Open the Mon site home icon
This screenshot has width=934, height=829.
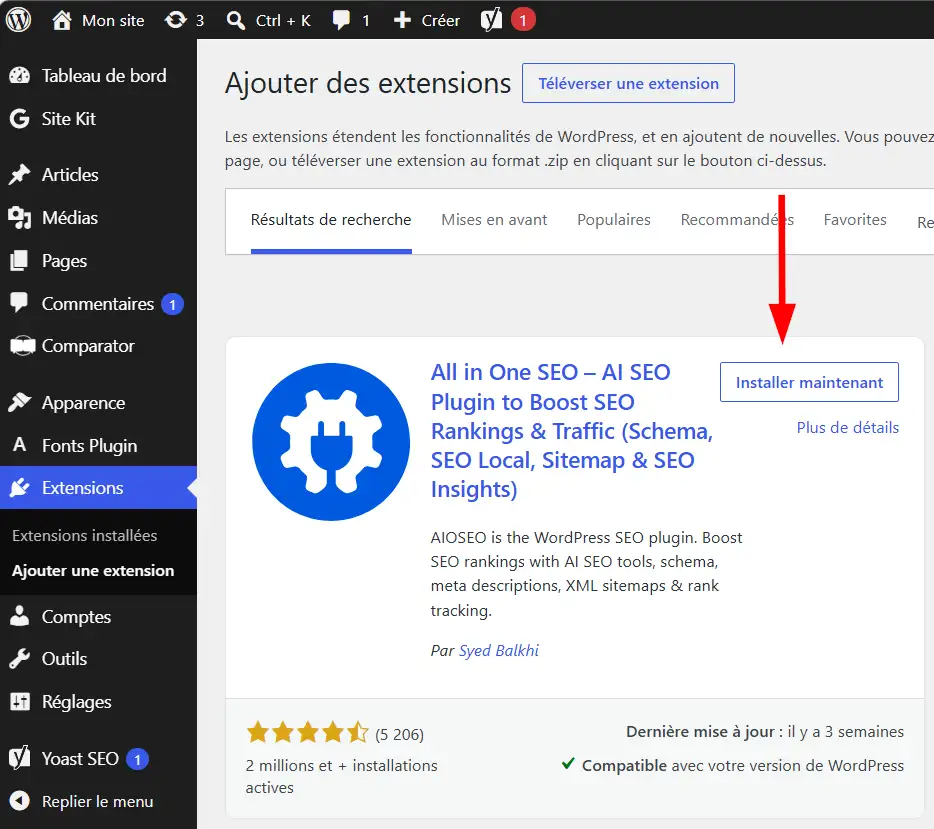61,20
